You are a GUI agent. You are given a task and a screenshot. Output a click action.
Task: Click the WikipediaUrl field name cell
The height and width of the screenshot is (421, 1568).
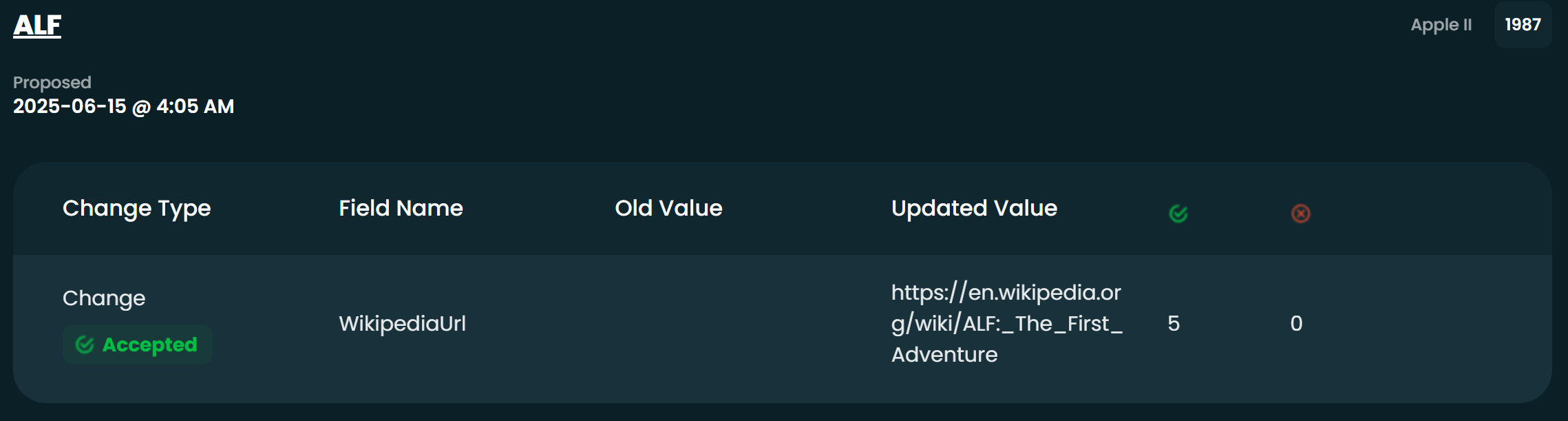coord(403,323)
